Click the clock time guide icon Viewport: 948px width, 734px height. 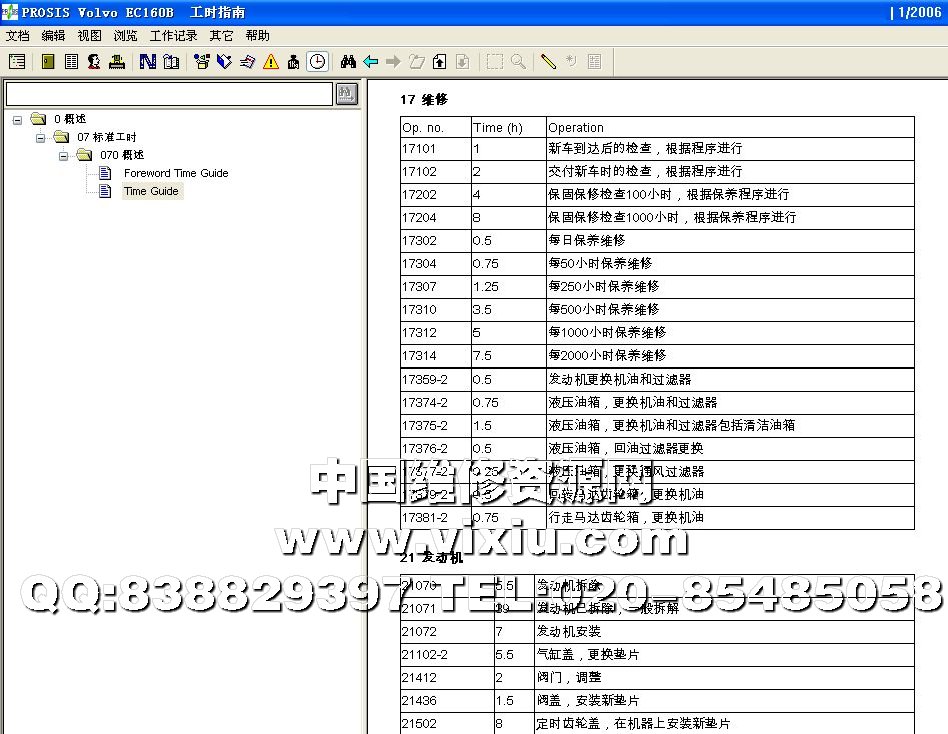(317, 62)
